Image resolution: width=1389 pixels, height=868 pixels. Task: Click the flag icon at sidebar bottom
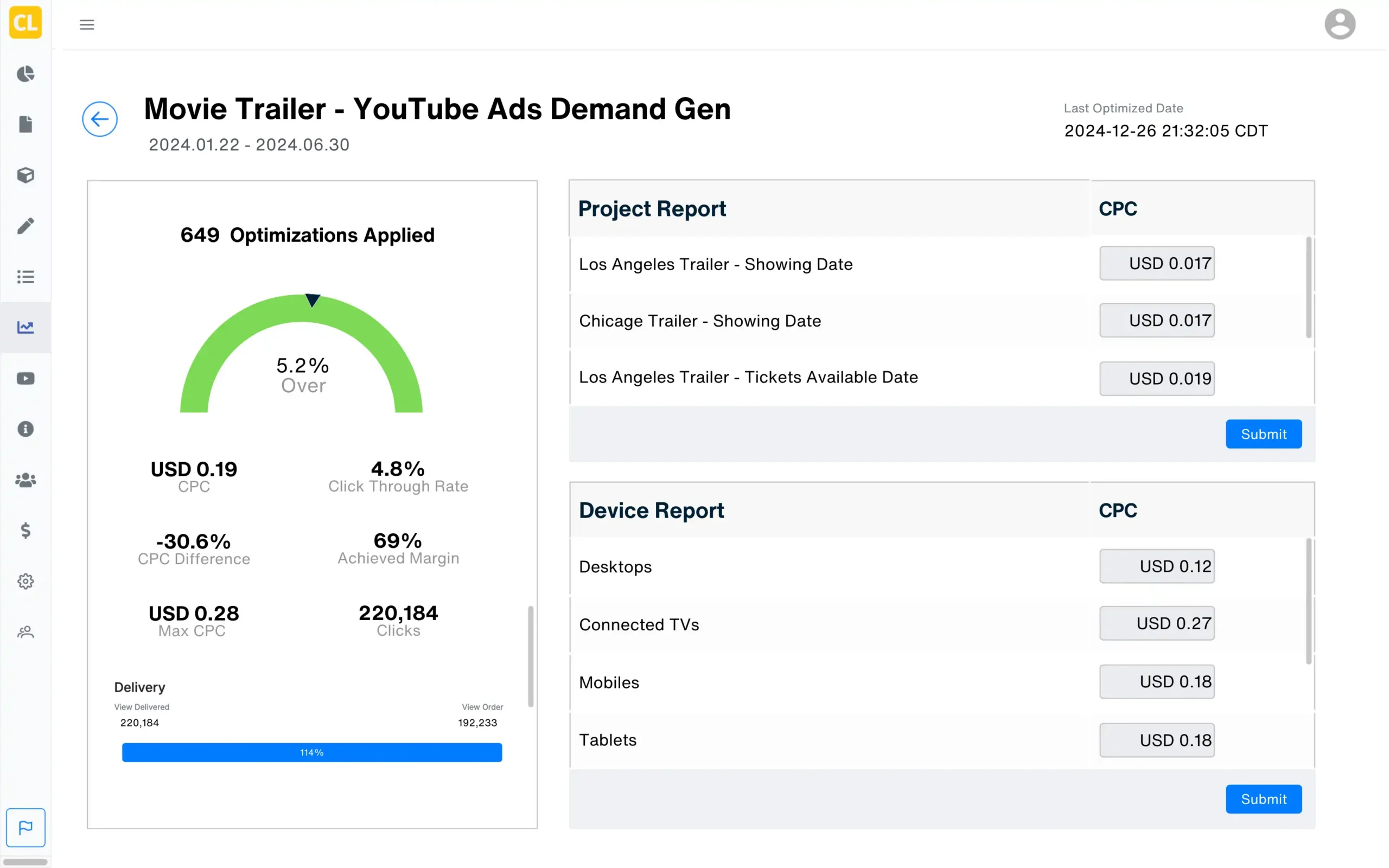point(26,827)
